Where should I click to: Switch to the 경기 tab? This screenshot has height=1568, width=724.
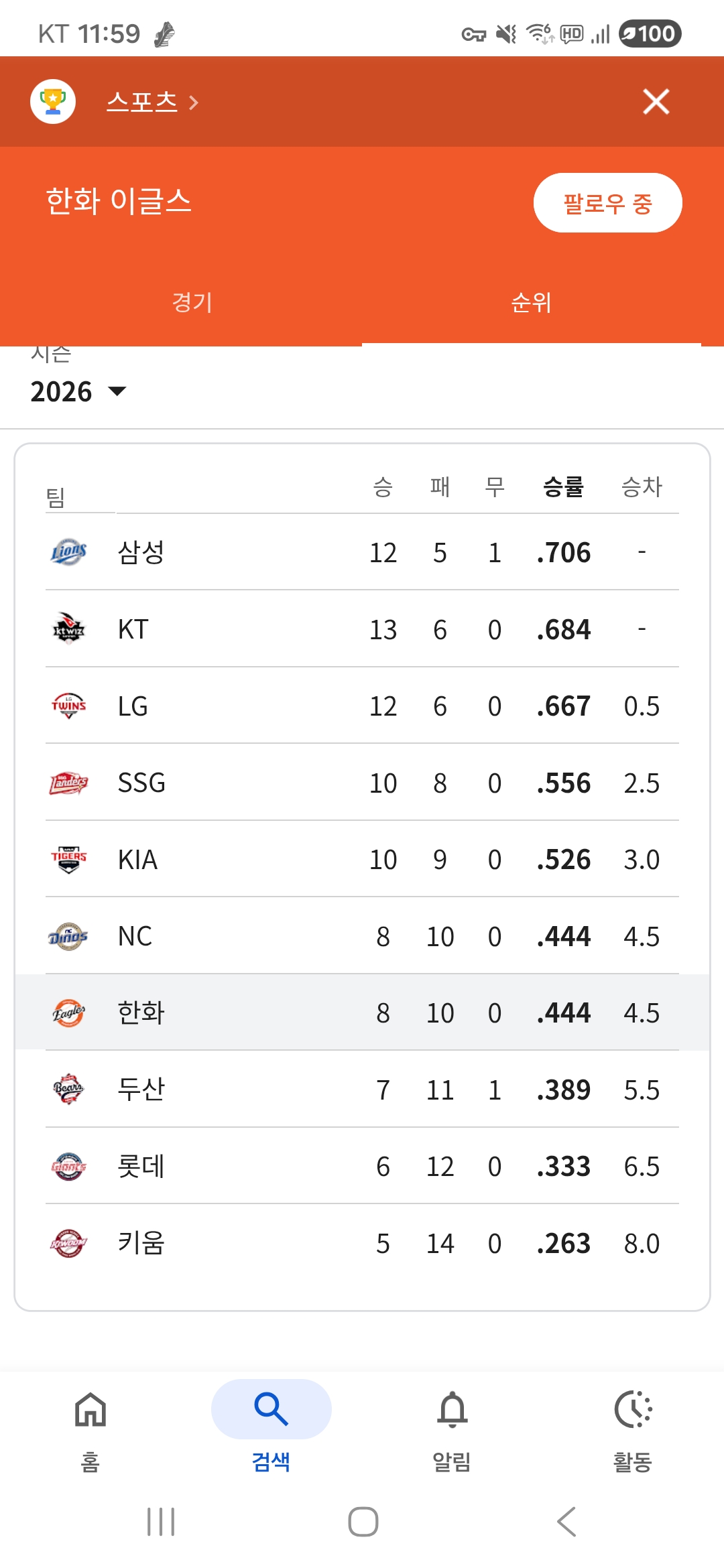click(192, 302)
